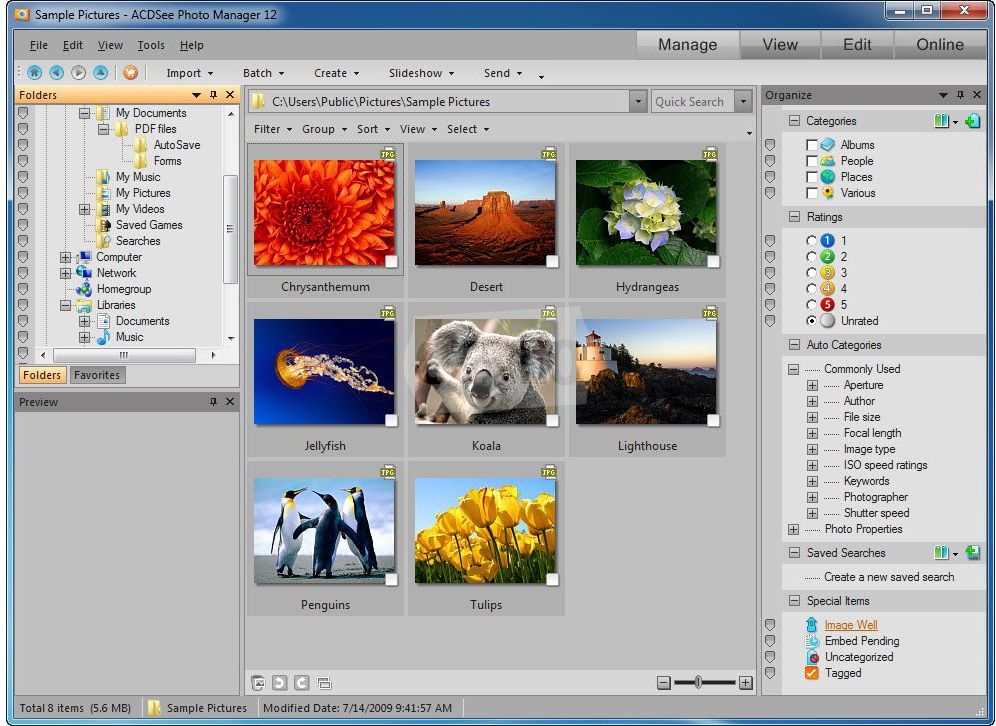Viewport: 996px width, 726px height.
Task: Open the Image Well link
Action: 850,625
